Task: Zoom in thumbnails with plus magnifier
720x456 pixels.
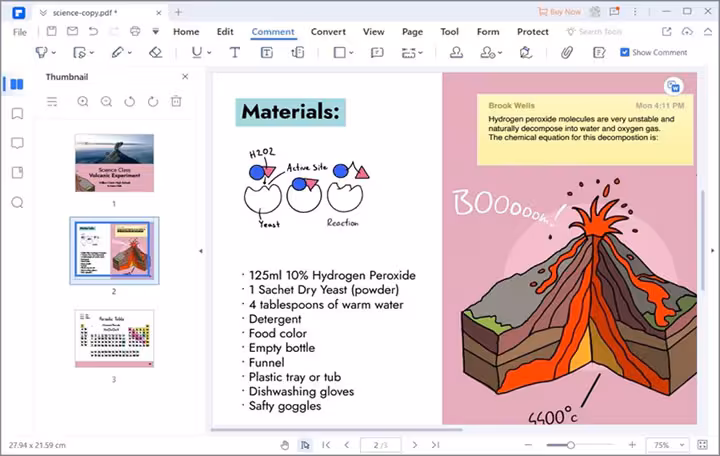Action: 83,101
